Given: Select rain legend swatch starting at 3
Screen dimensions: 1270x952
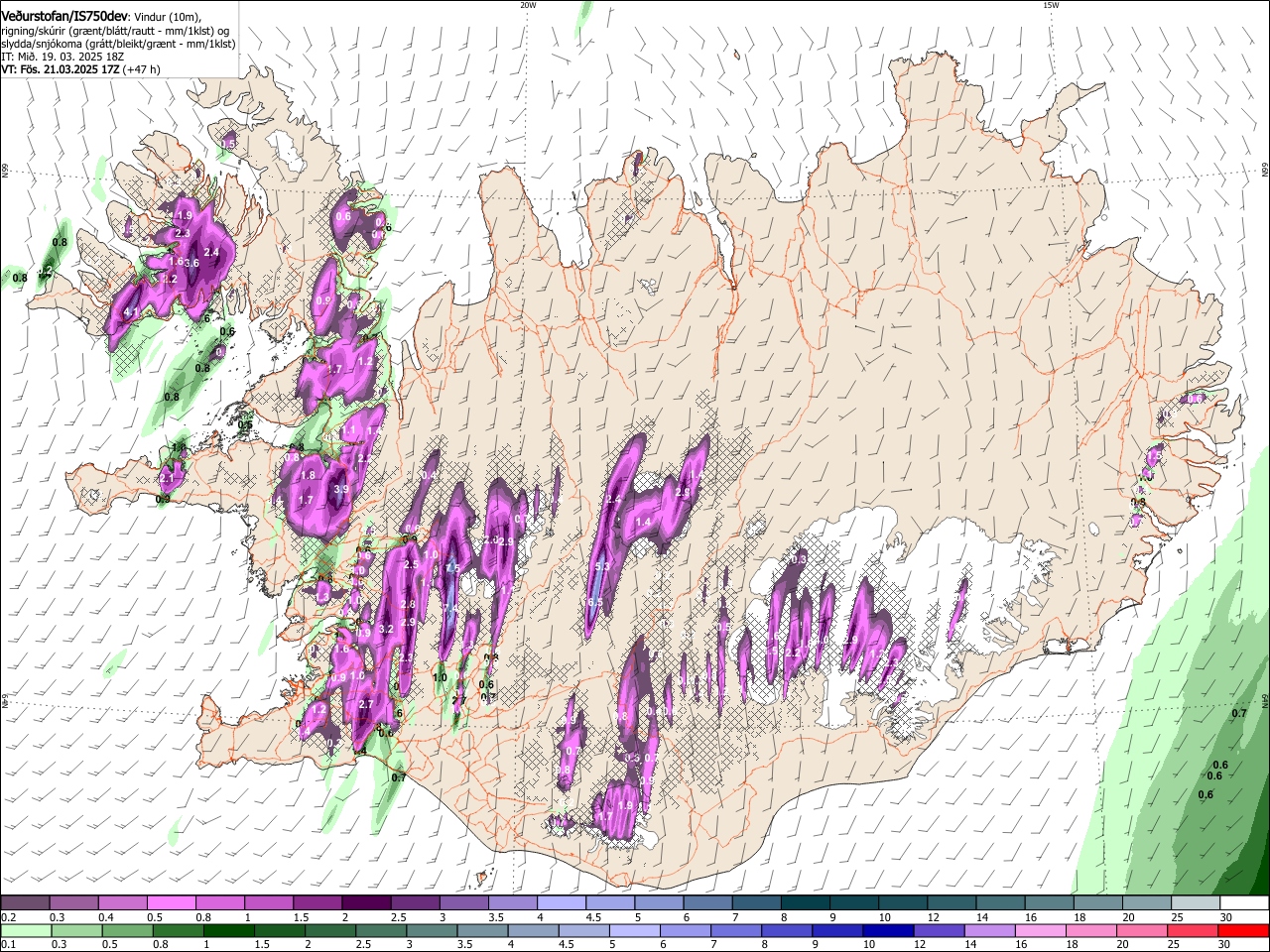Looking at the screenshot, I should 433,930.
